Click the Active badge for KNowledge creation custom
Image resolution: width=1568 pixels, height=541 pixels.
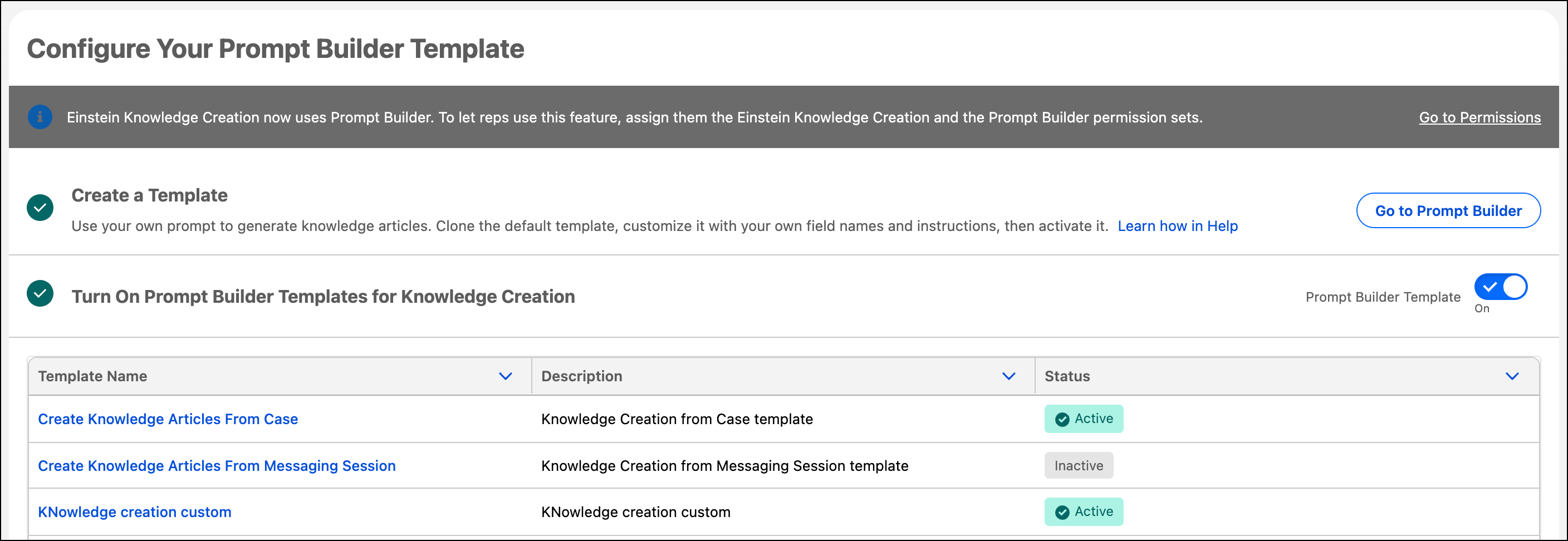point(1084,512)
